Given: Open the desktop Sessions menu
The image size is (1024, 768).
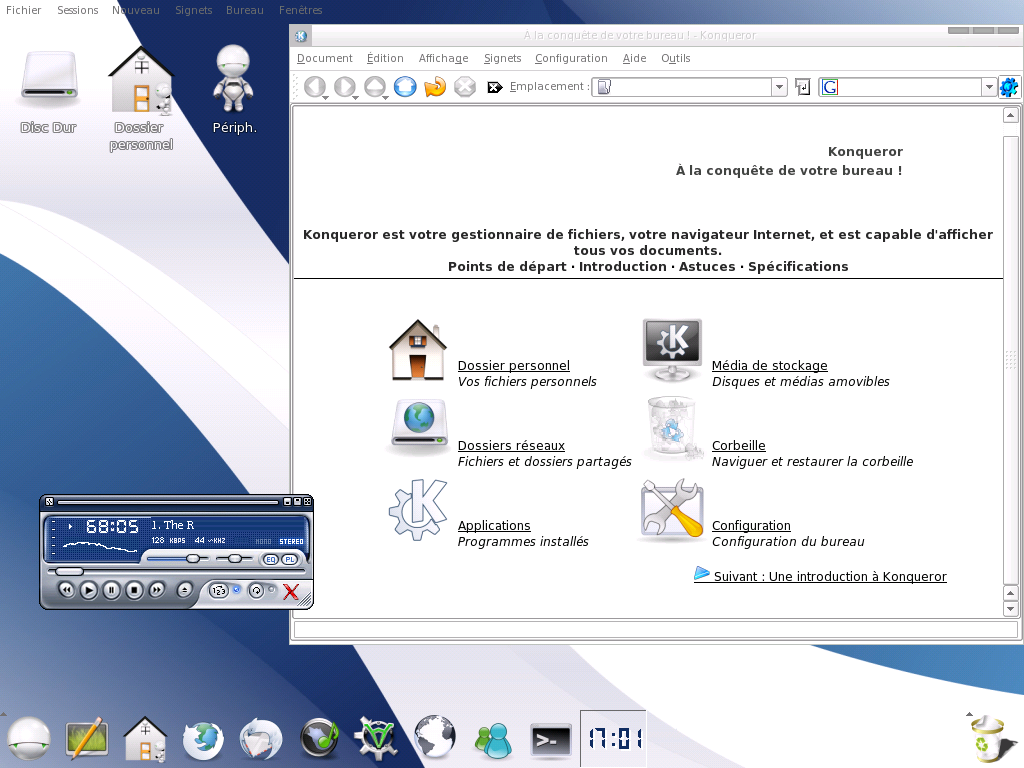Looking at the screenshot, I should click(78, 10).
